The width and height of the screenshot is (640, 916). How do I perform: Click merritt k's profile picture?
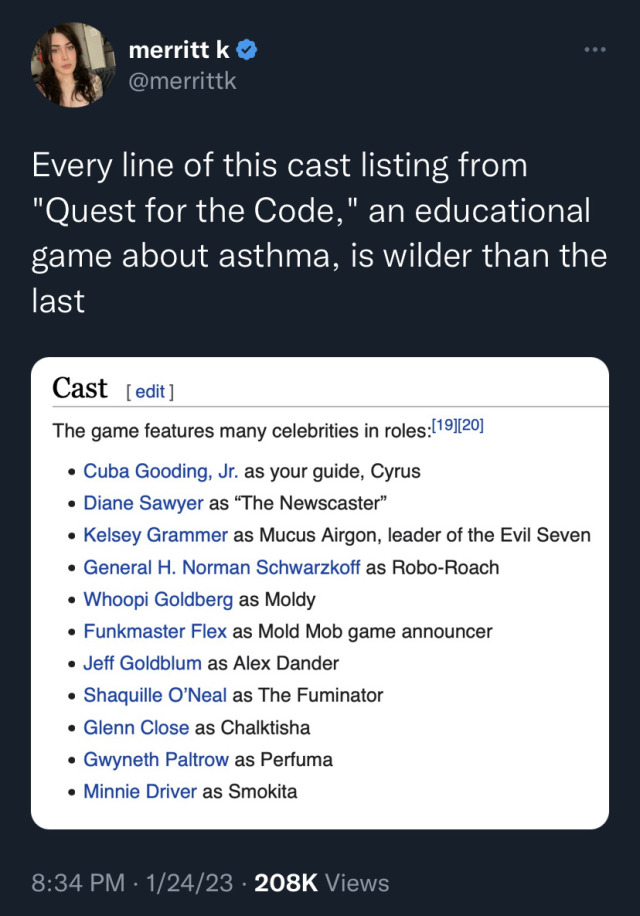coord(68,65)
